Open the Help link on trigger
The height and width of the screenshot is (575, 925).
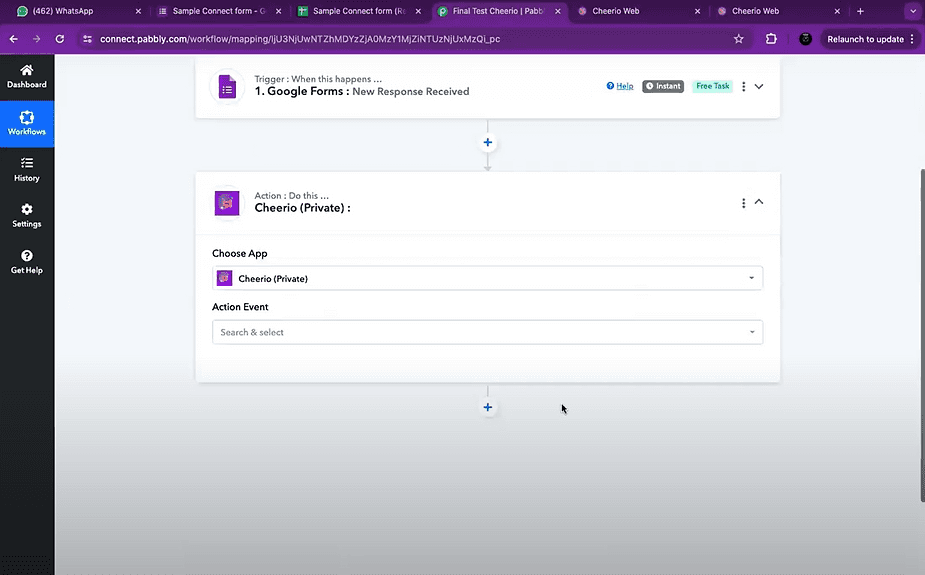click(x=620, y=86)
